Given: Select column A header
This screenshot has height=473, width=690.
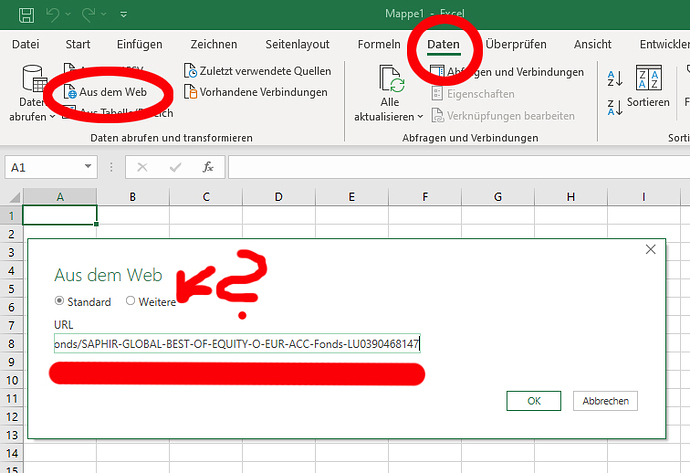Looking at the screenshot, I should pyautogui.click(x=60, y=197).
